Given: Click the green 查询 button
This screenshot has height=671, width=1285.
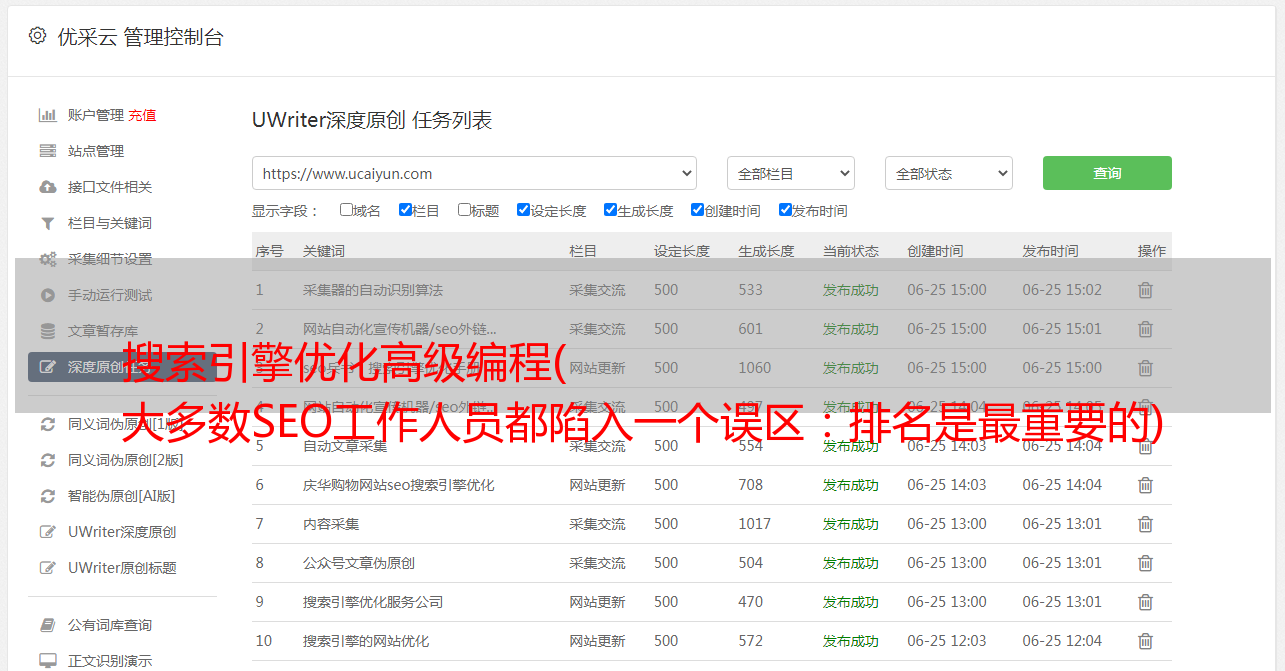Looking at the screenshot, I should point(1107,173).
